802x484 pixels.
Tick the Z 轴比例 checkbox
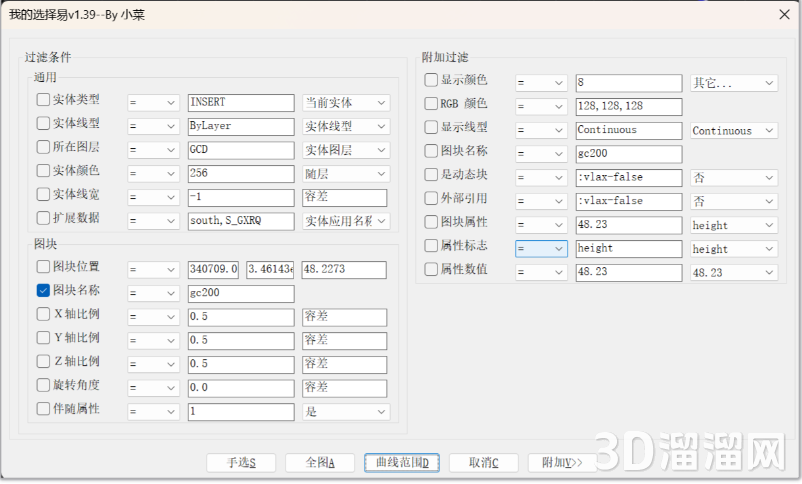pos(43,361)
